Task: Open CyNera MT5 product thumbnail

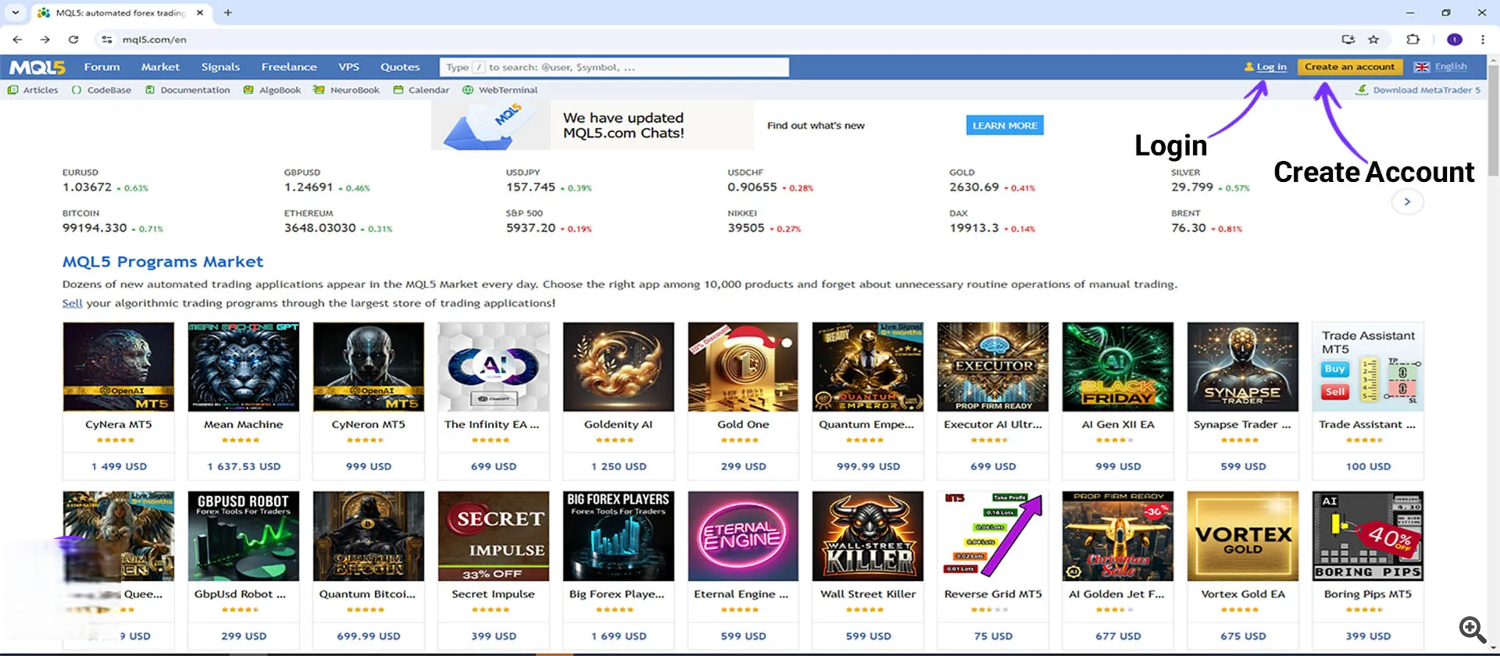Action: click(118, 367)
